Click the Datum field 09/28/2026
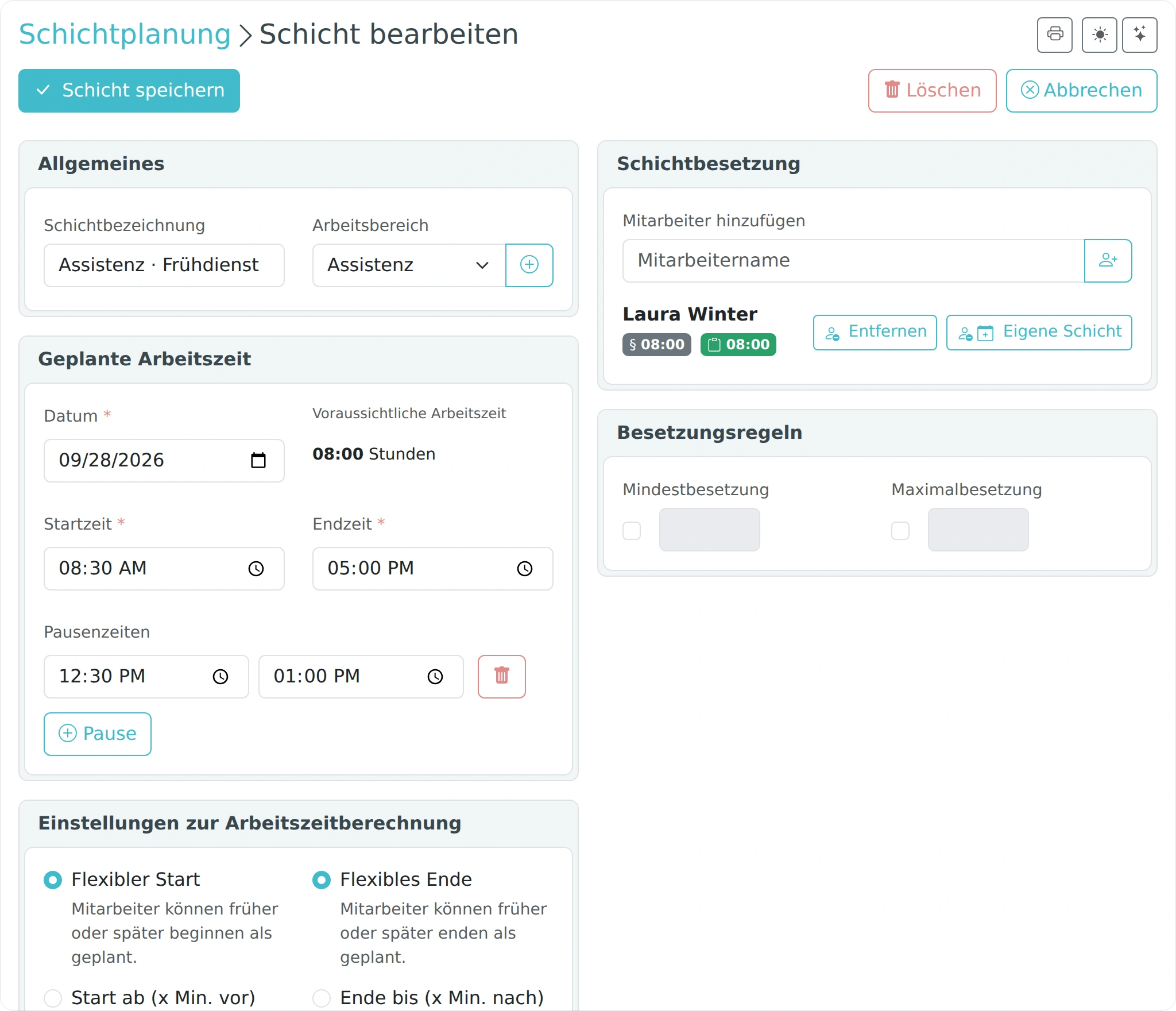1176x1011 pixels. tap(164, 460)
